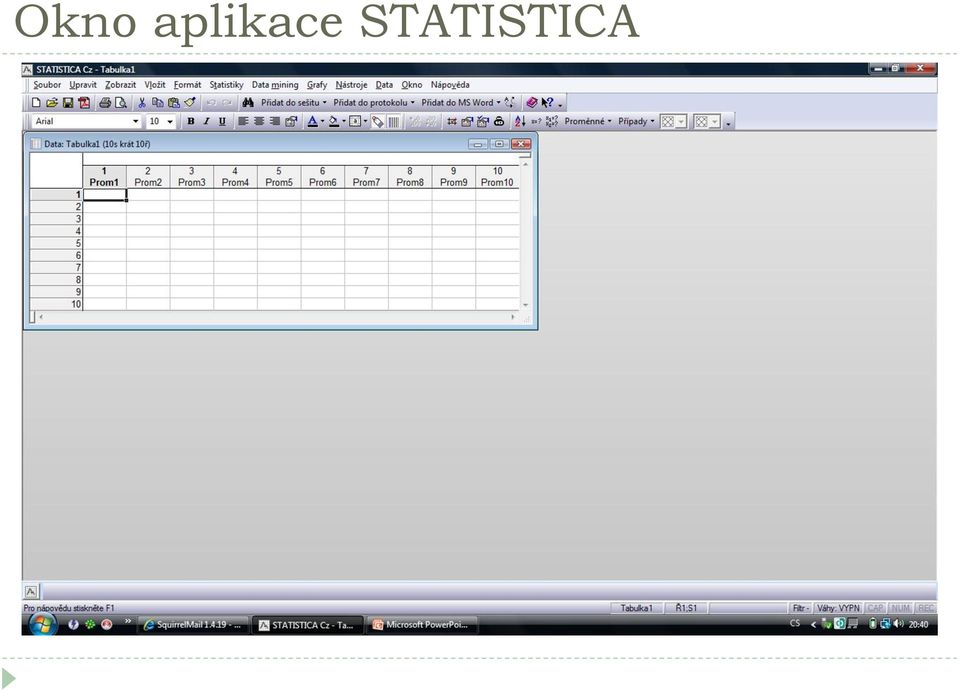Screen dimensions: 959x691
Task: Open the Nástroje menu
Action: [x=351, y=85]
